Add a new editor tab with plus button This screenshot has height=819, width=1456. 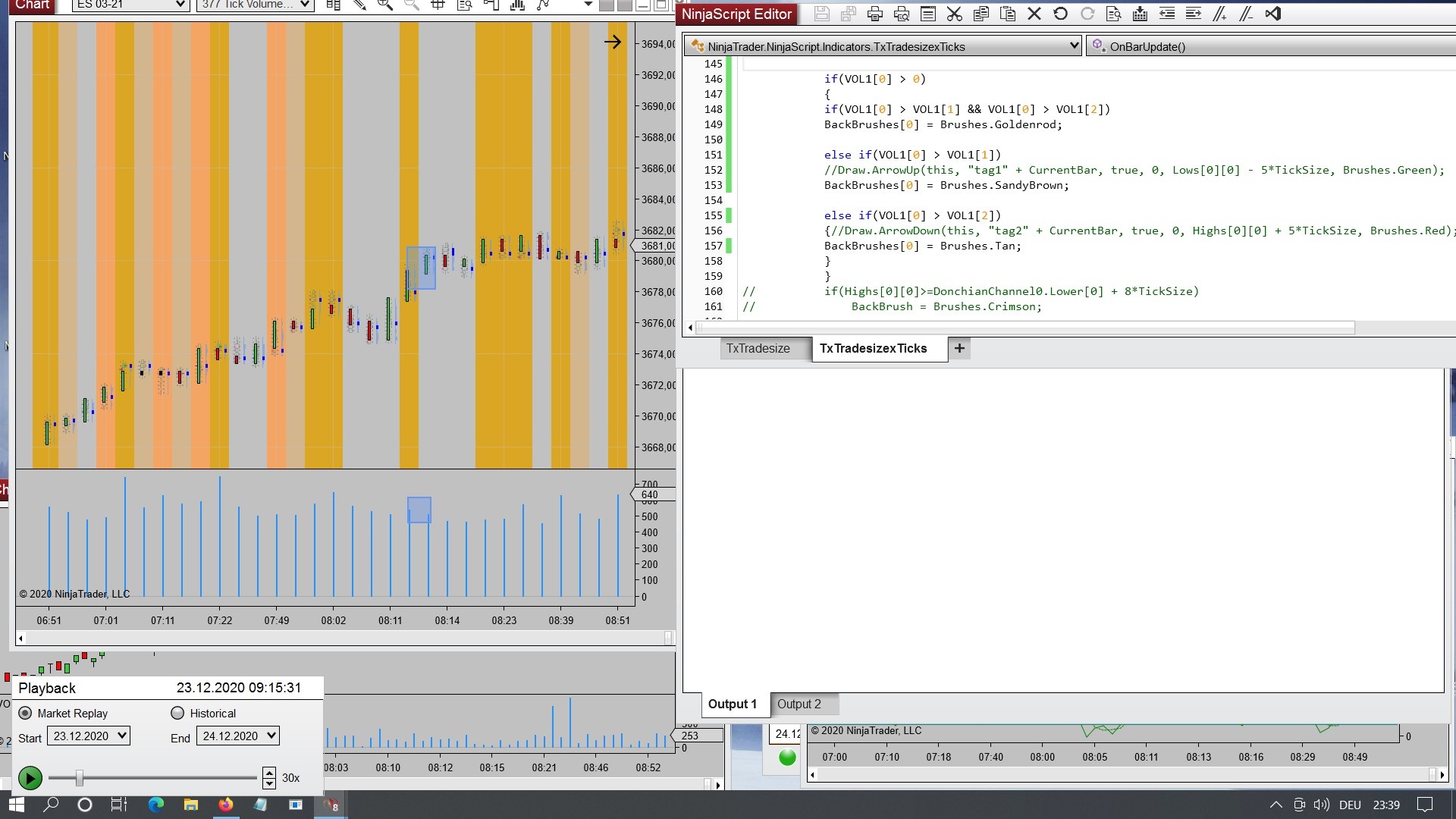pyautogui.click(x=959, y=348)
